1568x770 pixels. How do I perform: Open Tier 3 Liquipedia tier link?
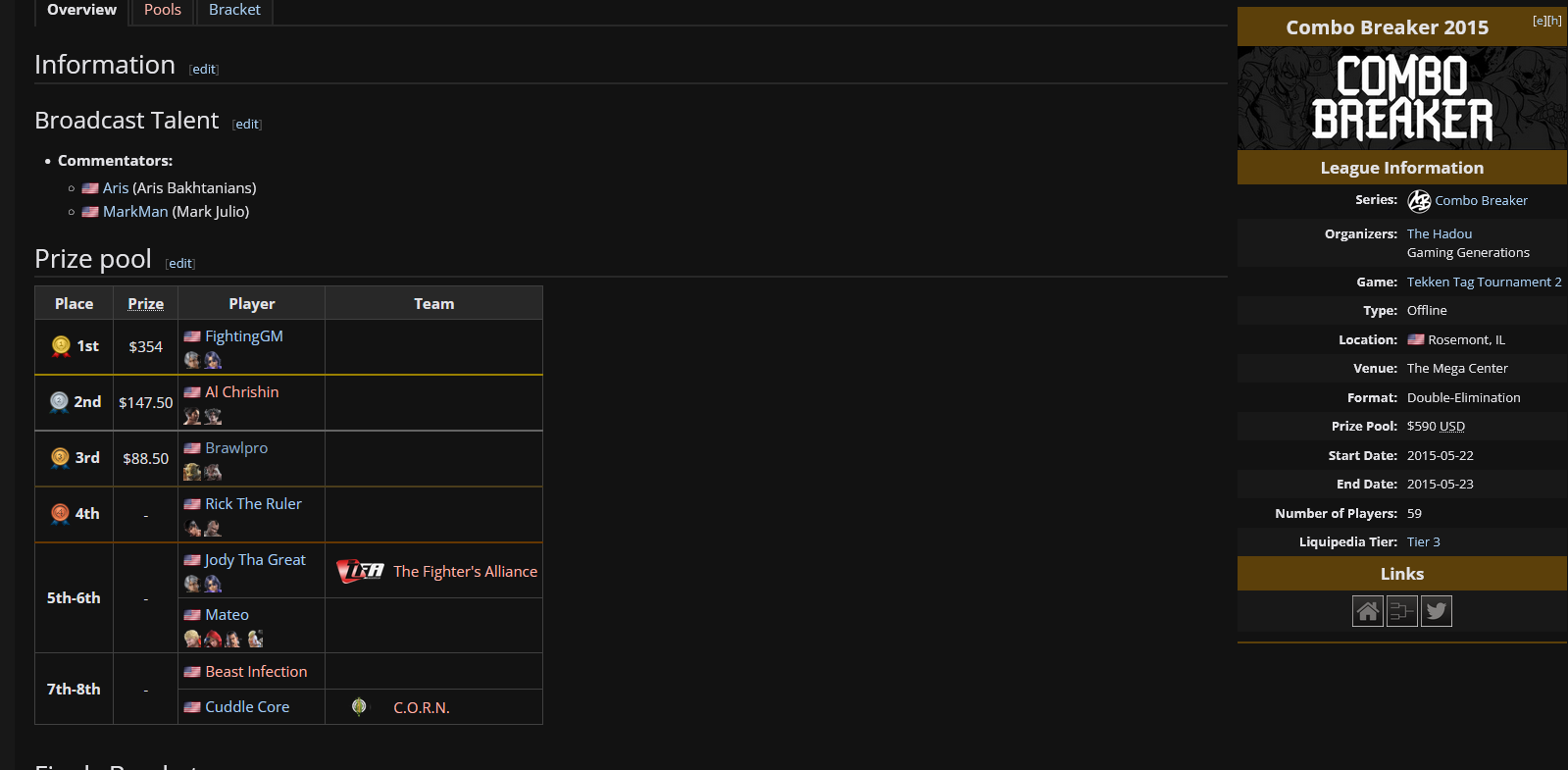tap(1424, 542)
